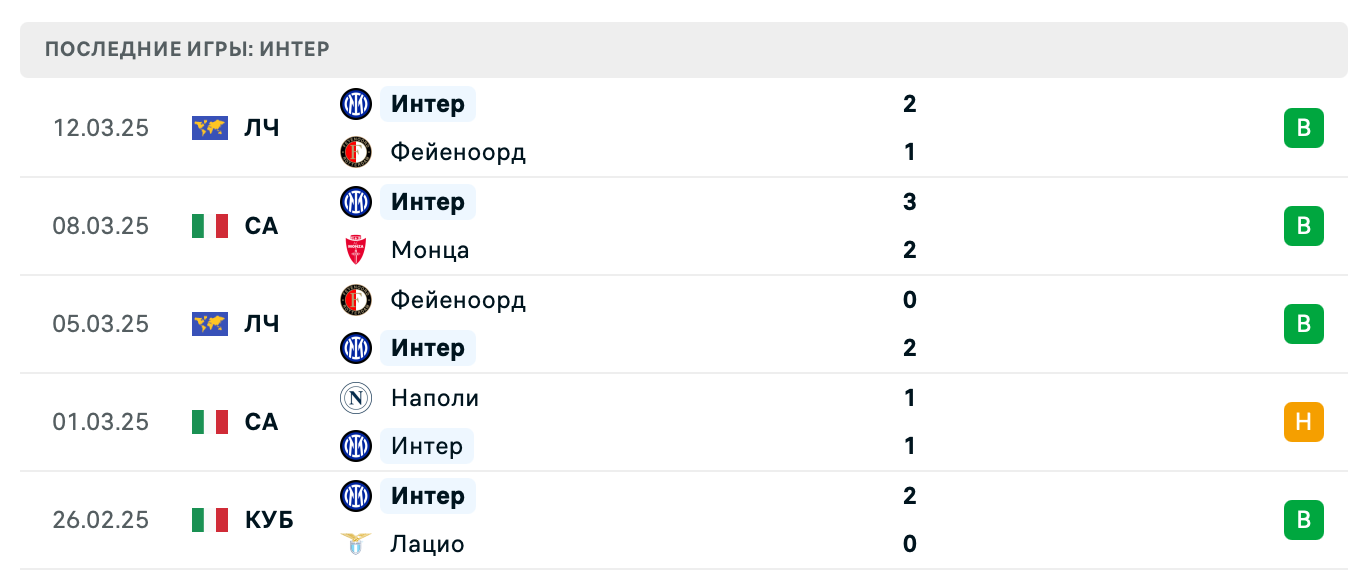
Task: Click the Napoli club logo
Action: click(356, 398)
